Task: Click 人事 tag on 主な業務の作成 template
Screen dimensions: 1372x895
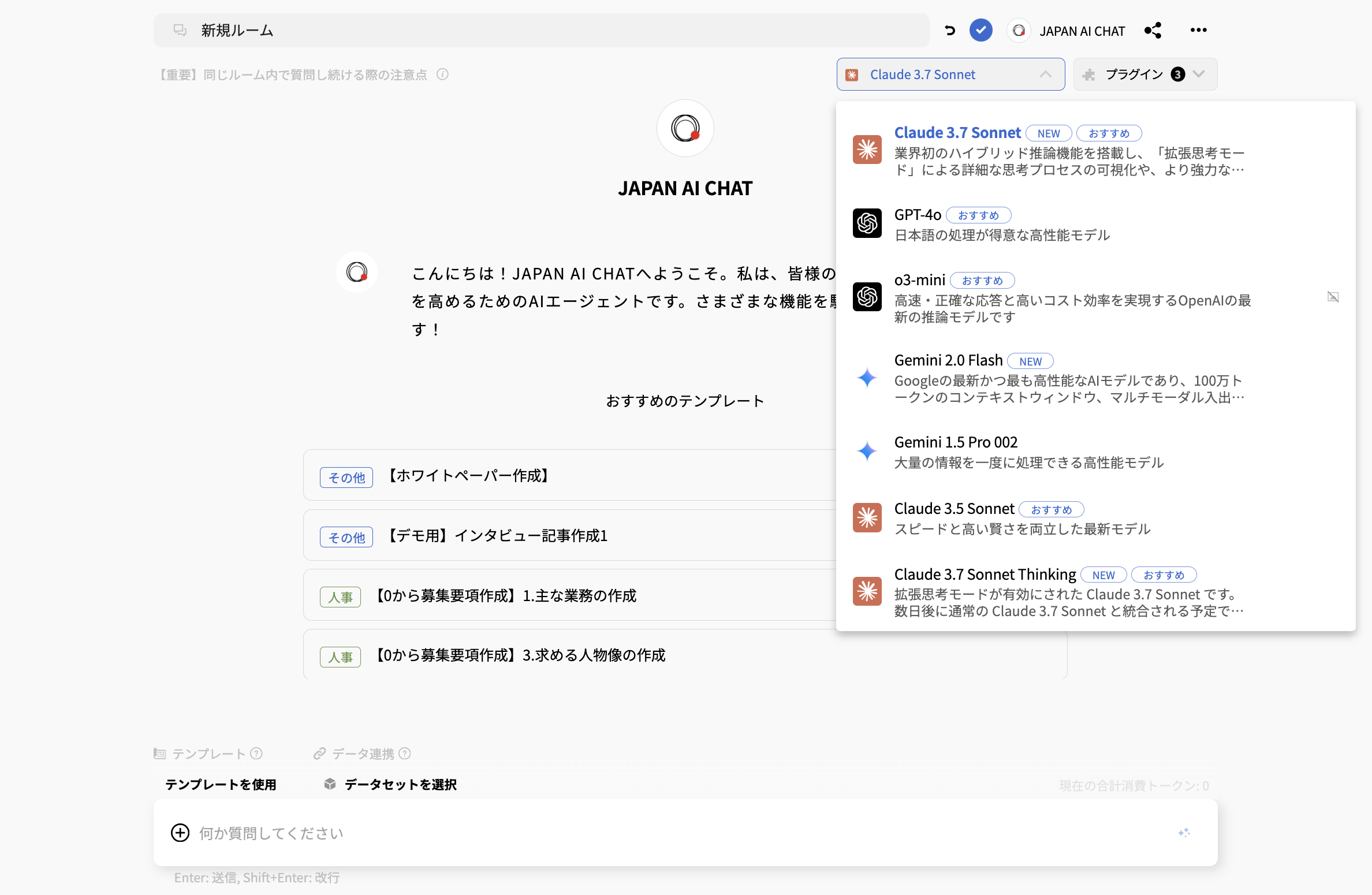Action: (340, 597)
